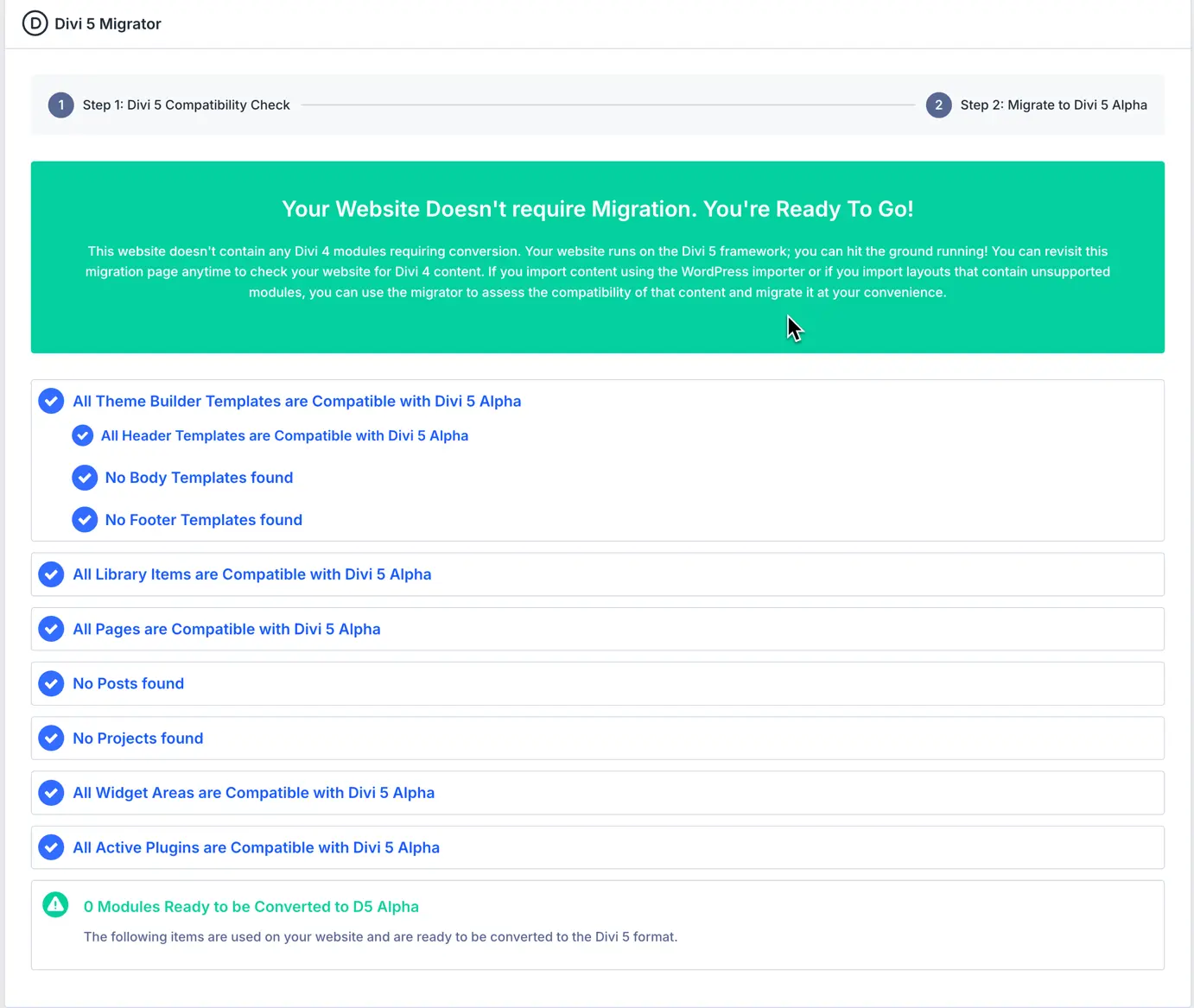Switch to Step 2: Migrate to Divi 5 Alpha

tap(1054, 105)
